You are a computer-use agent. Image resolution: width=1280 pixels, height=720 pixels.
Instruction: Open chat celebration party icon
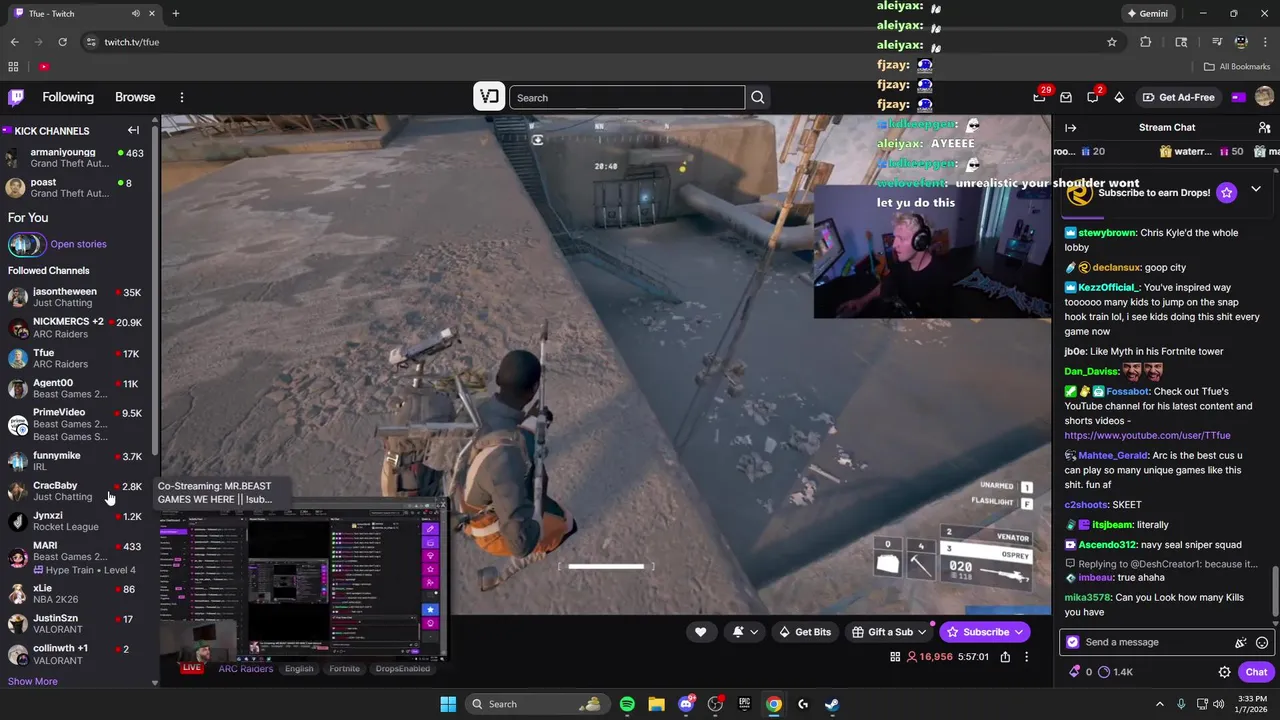[x=1240, y=642]
